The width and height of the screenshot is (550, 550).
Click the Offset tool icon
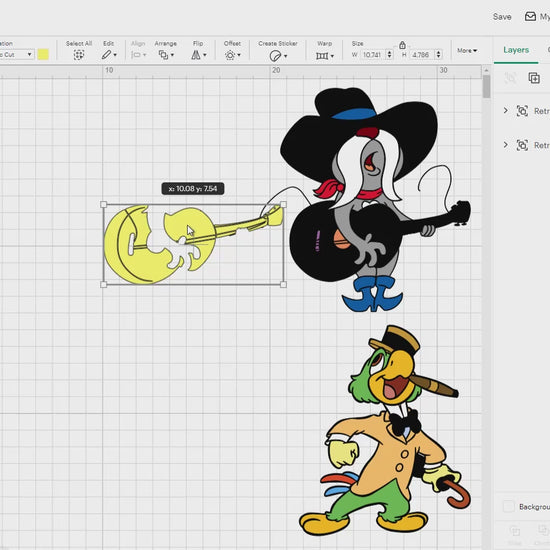pos(230,55)
